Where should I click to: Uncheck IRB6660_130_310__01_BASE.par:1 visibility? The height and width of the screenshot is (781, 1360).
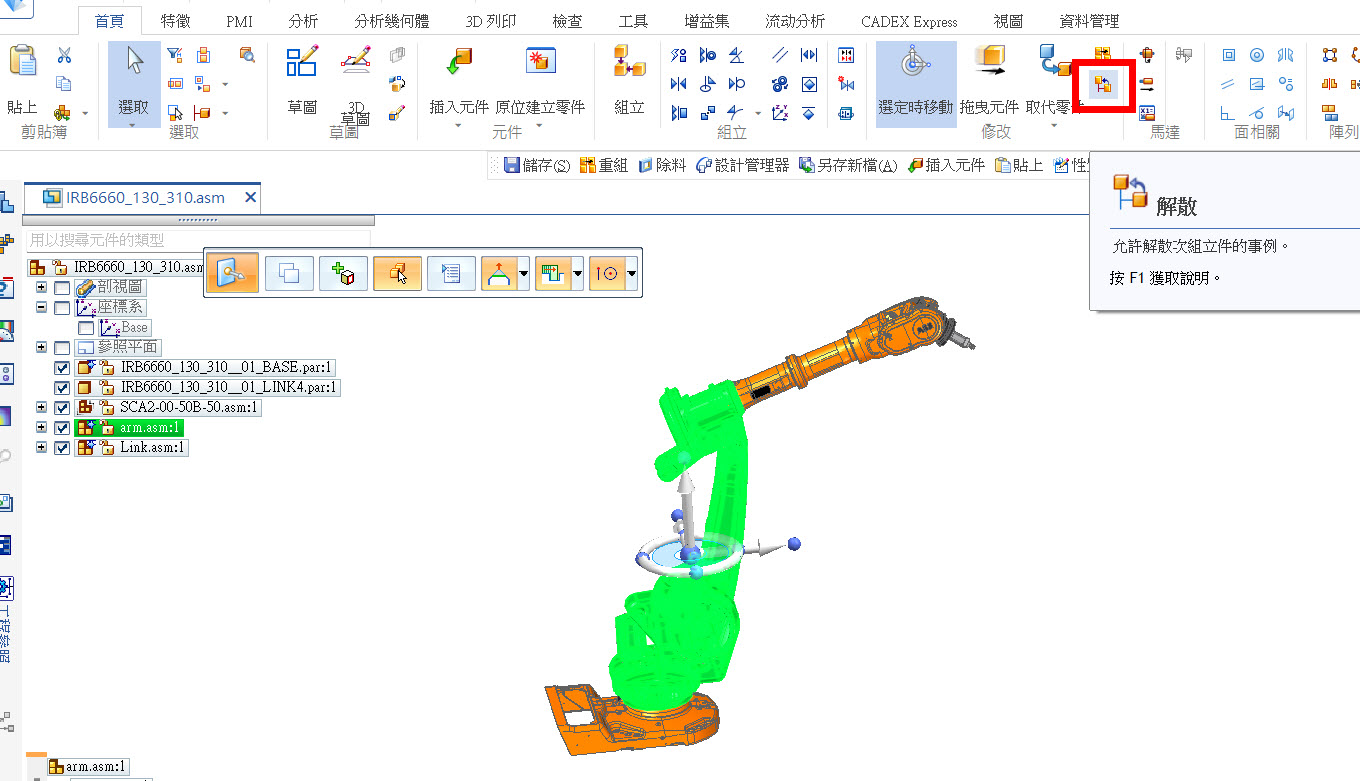click(x=62, y=368)
